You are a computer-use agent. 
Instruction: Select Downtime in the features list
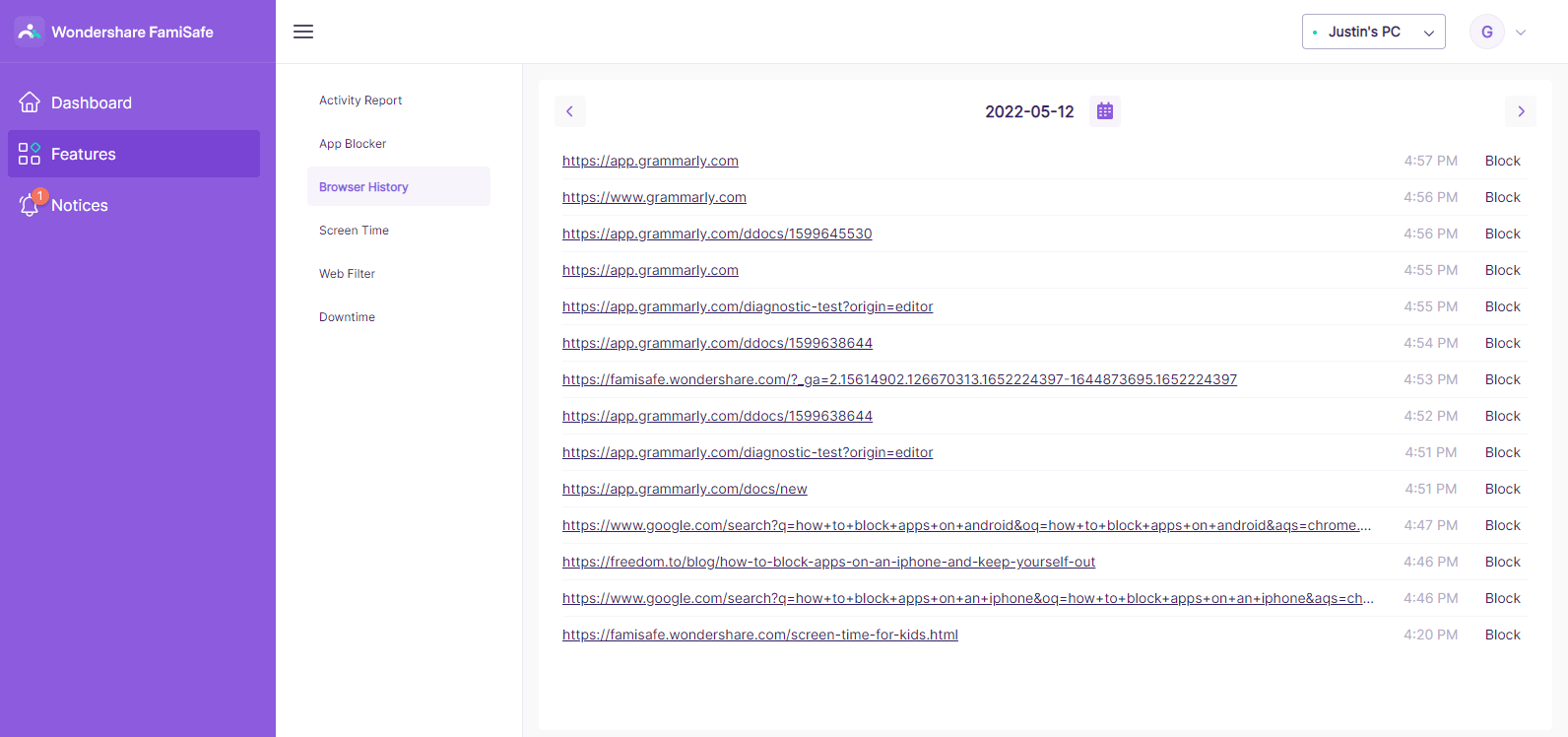pyautogui.click(x=347, y=317)
